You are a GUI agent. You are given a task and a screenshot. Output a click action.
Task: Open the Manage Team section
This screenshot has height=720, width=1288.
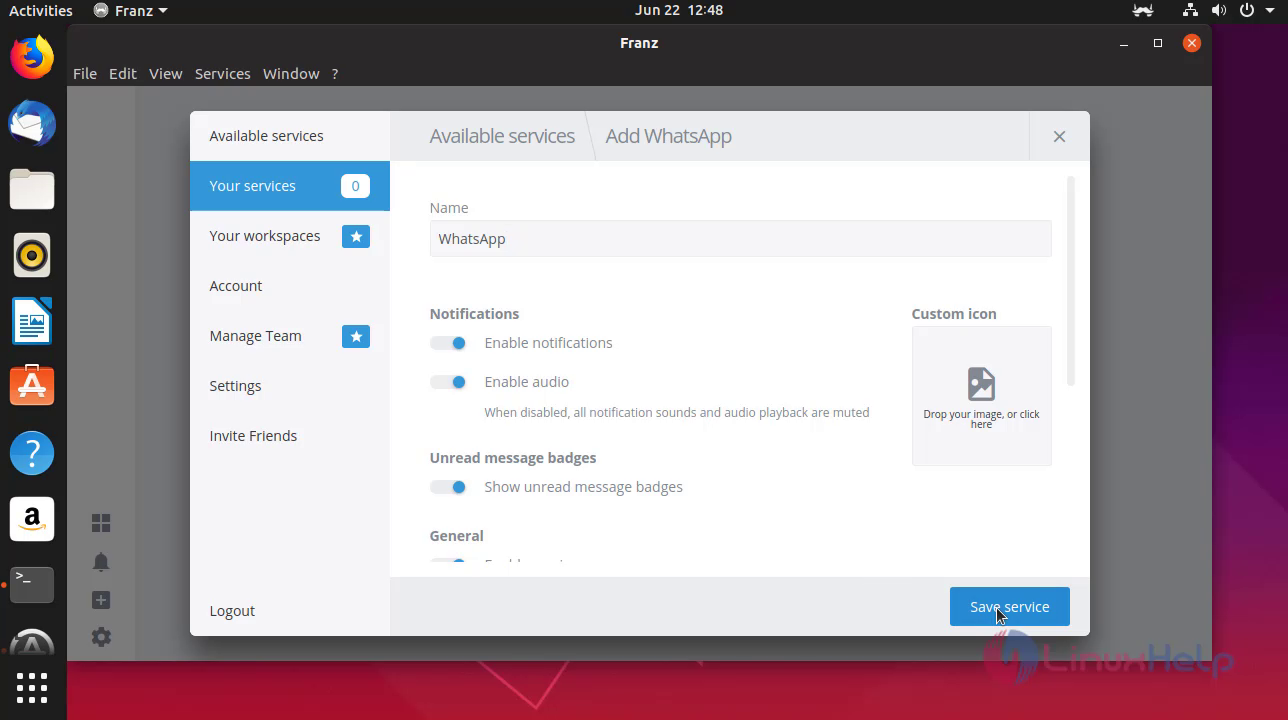(290, 336)
